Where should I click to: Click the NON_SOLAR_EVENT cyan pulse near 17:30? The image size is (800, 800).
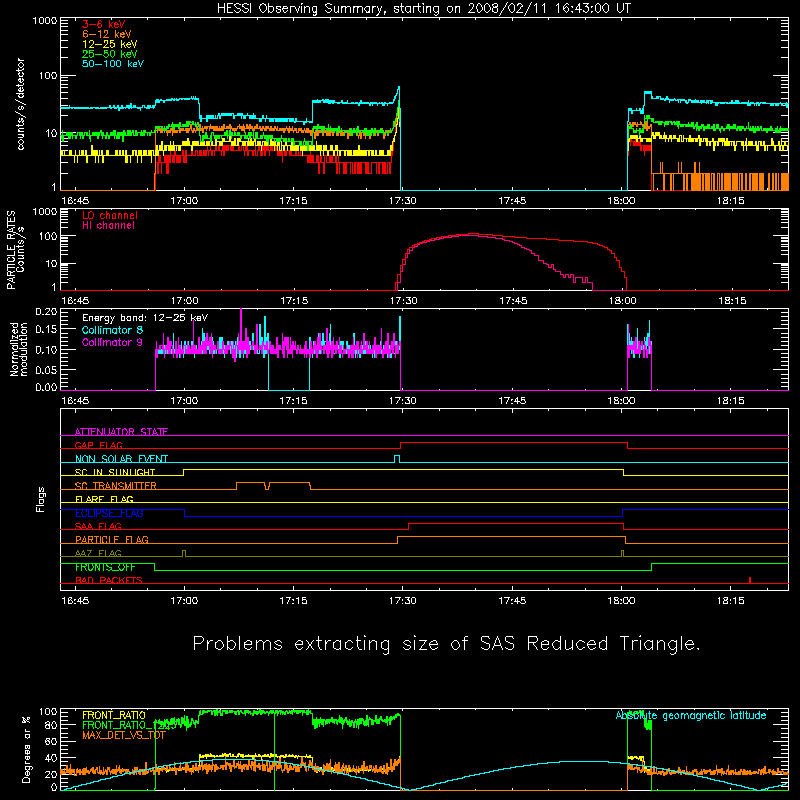click(397, 459)
